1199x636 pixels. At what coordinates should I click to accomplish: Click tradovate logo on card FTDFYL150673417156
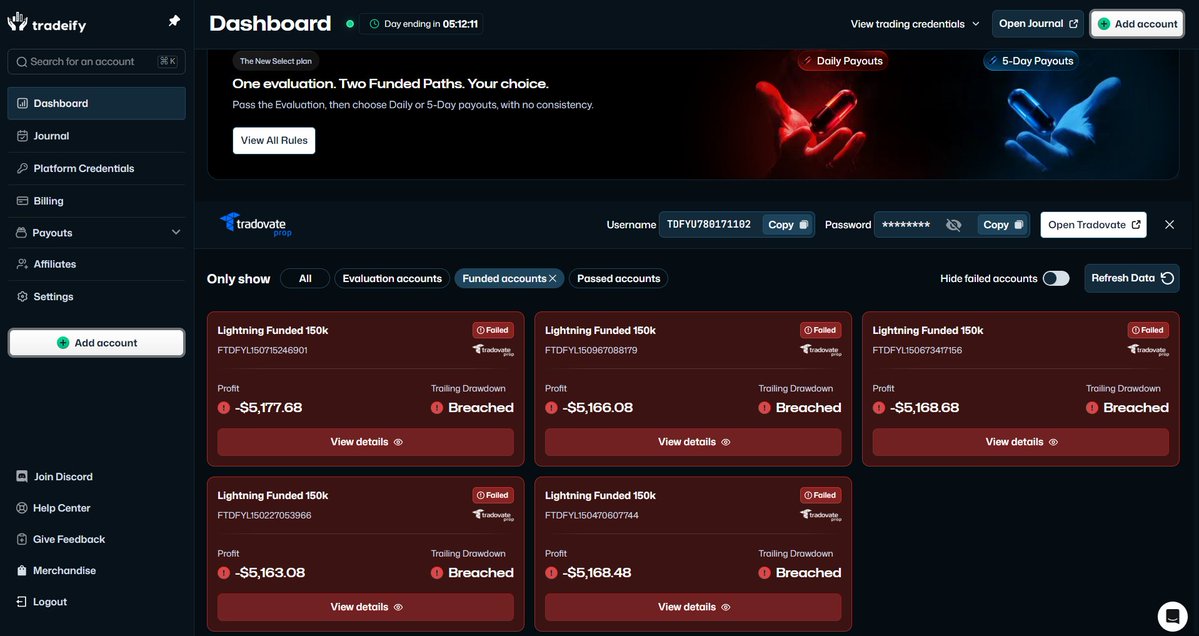1149,350
